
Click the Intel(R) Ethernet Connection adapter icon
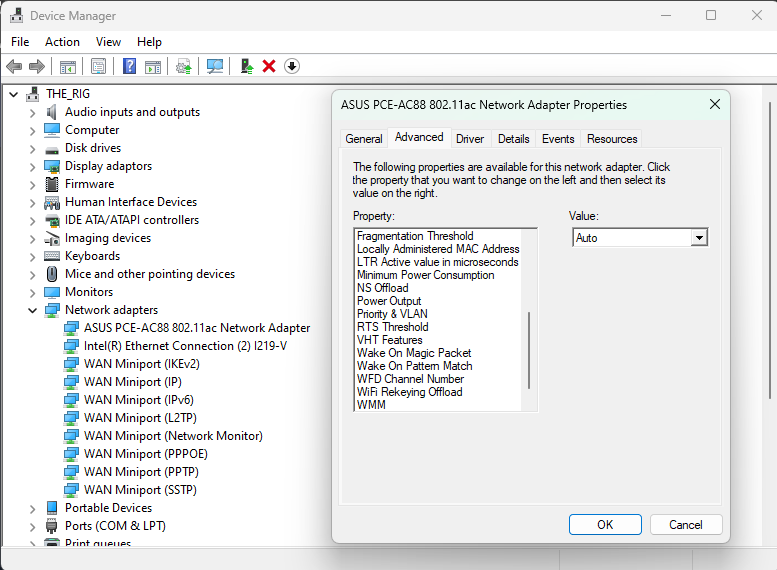click(x=71, y=346)
